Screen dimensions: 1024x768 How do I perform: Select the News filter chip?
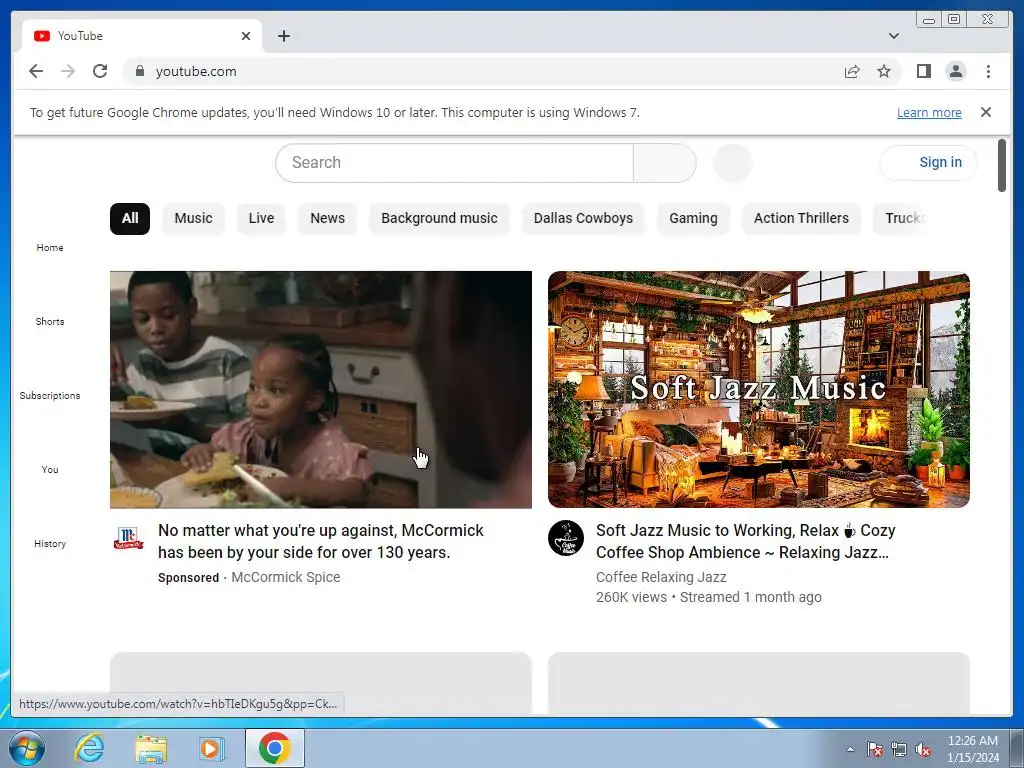[x=327, y=218]
